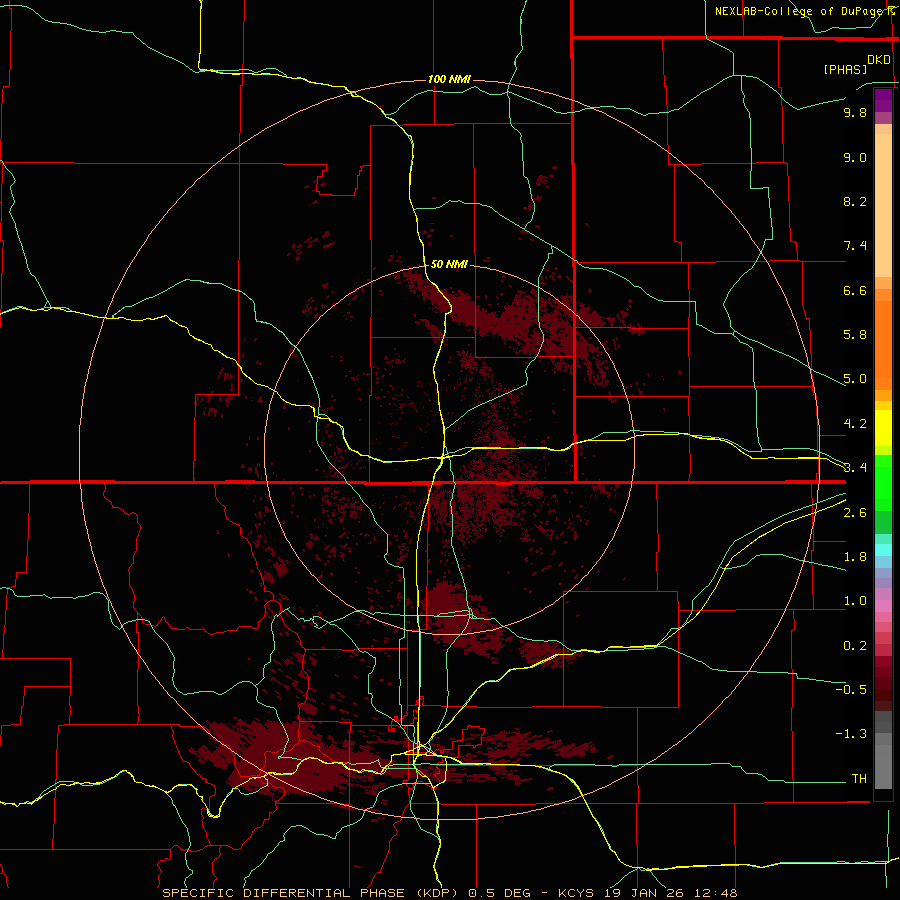Click the TH threshold label
This screenshot has width=900, height=900.
click(x=859, y=779)
